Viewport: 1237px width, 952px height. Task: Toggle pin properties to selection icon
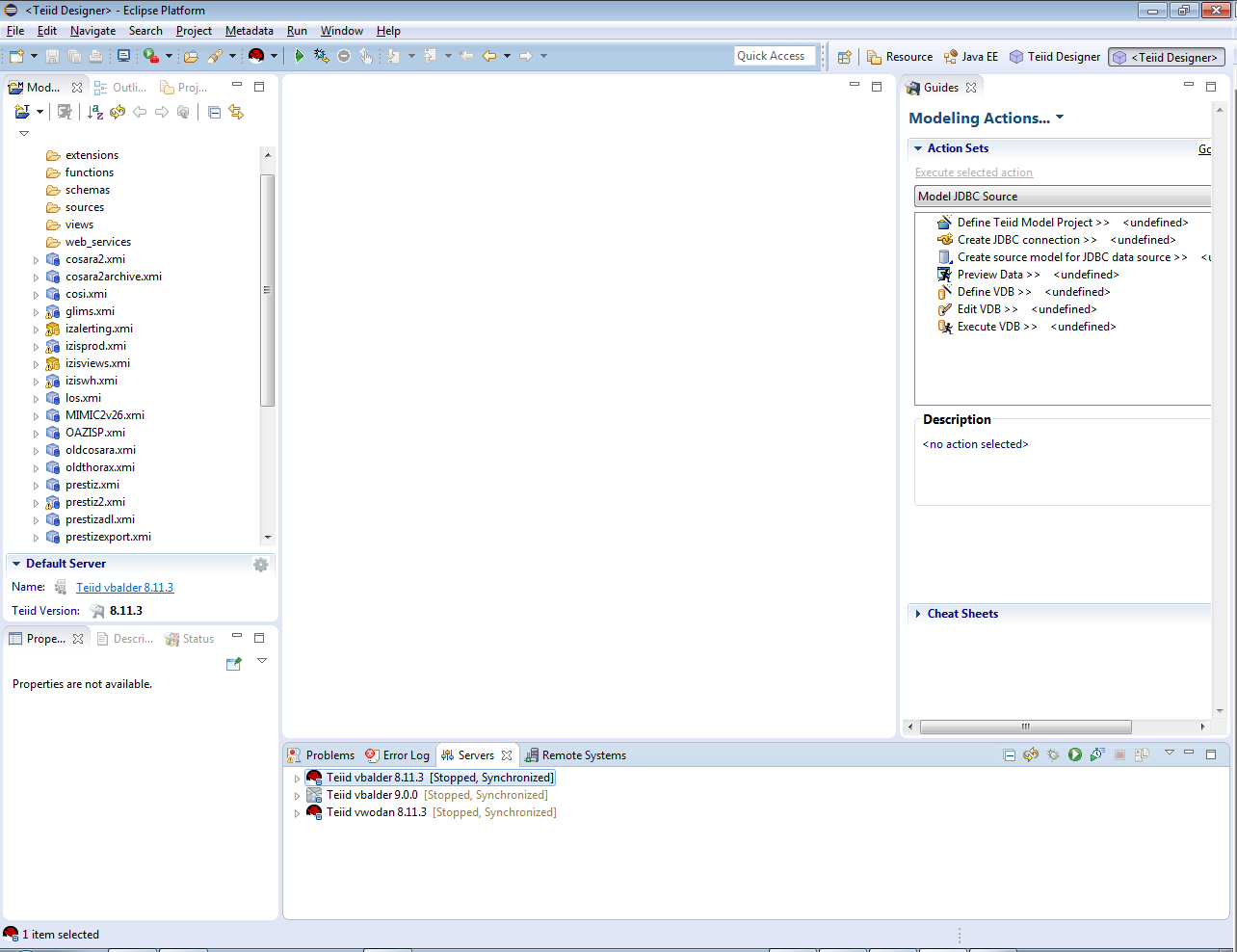click(233, 664)
